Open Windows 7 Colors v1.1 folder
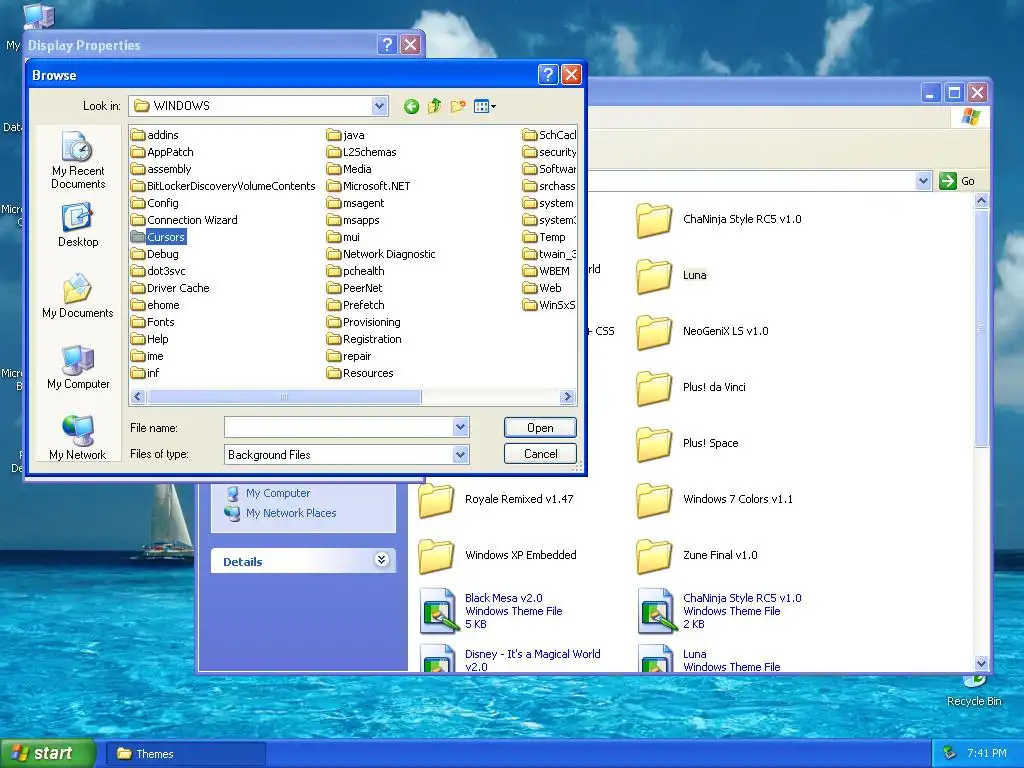This screenshot has width=1024, height=768. [x=714, y=500]
